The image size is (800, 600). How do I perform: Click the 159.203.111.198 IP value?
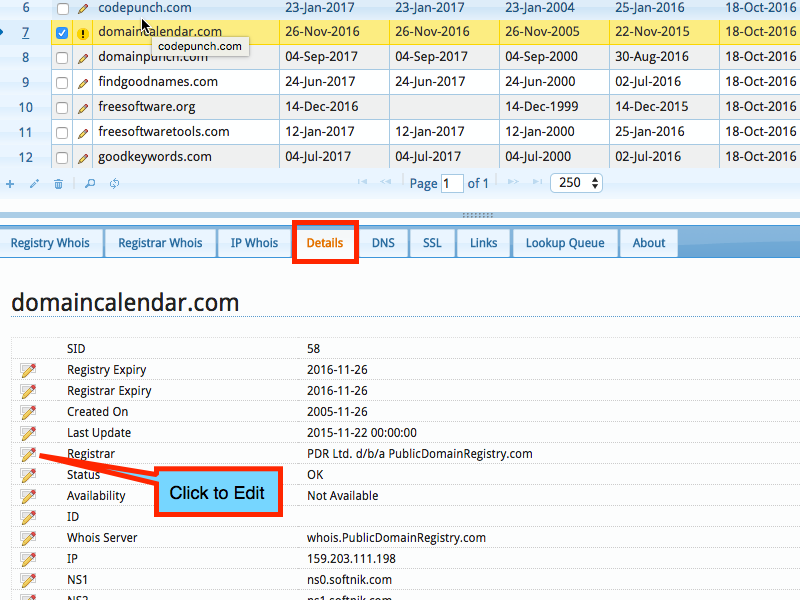(x=351, y=559)
